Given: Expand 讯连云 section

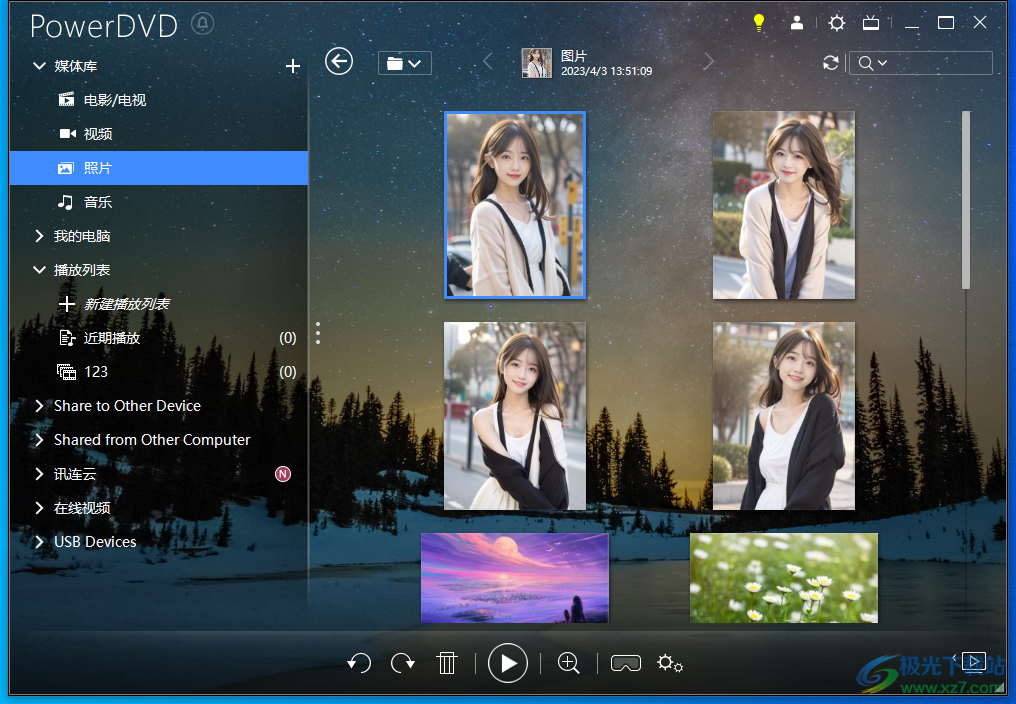Looking at the screenshot, I should coord(39,474).
